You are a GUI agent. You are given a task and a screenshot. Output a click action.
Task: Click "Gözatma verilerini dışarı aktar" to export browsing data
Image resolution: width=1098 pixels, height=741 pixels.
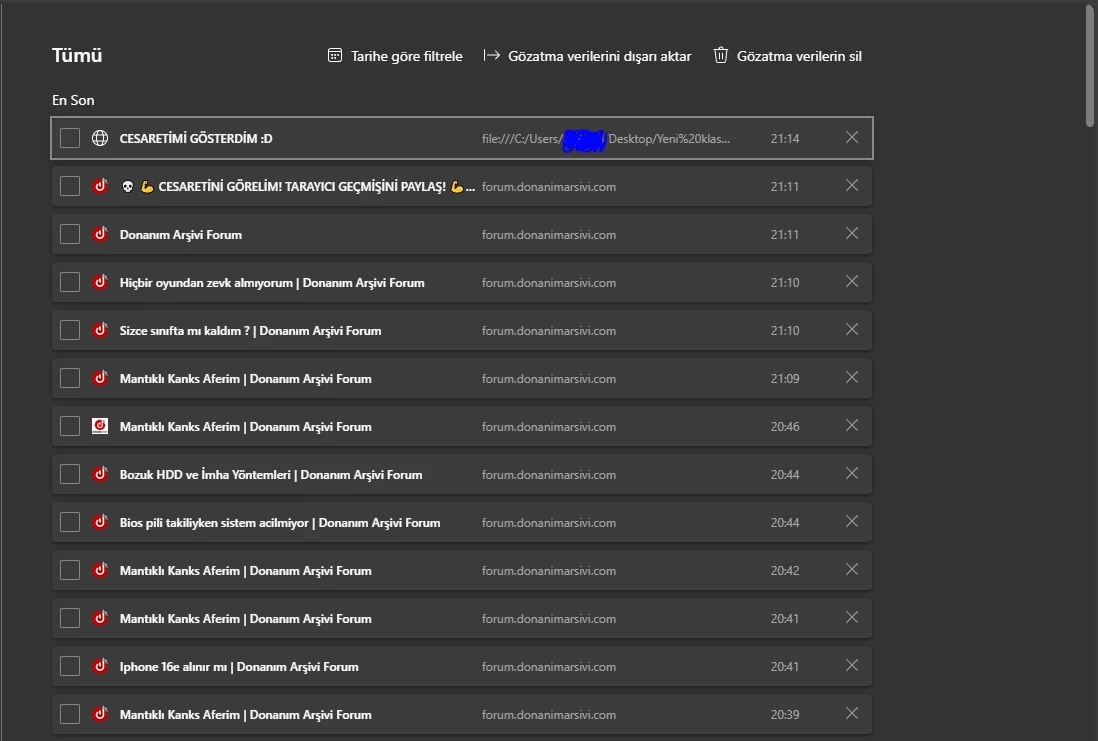click(x=599, y=56)
